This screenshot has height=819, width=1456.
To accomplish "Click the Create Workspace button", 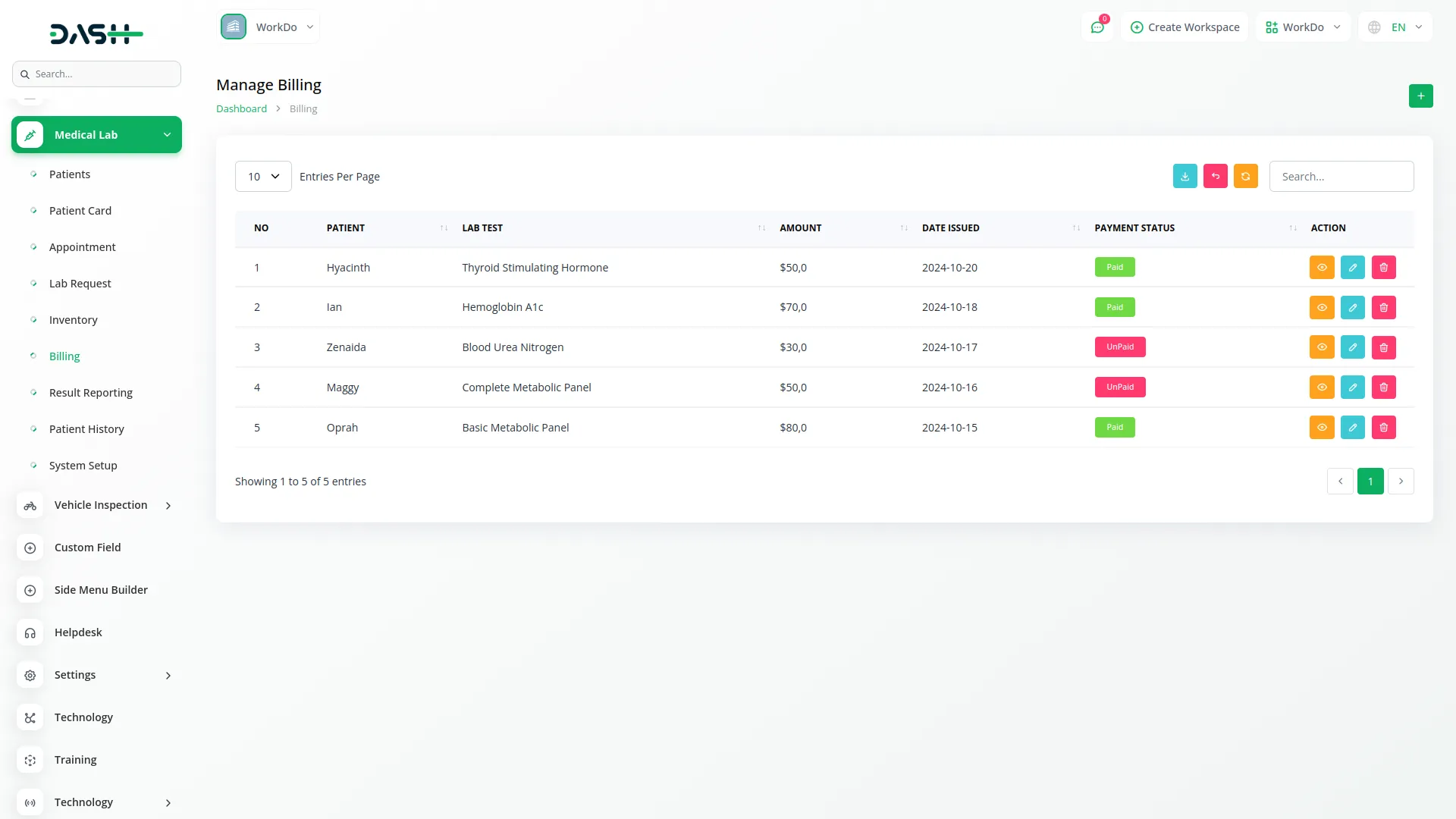I will click(1185, 27).
